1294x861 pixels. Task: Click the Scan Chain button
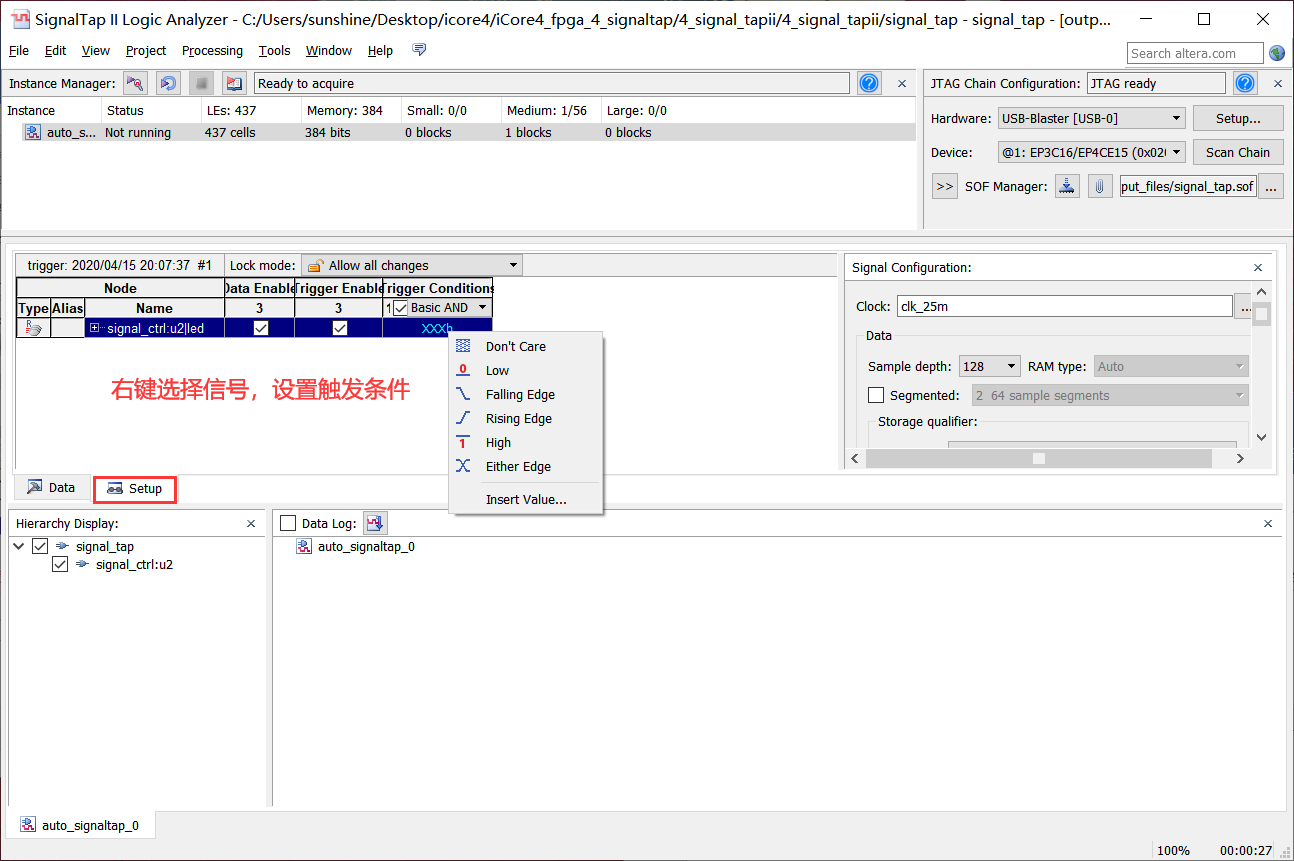1237,152
